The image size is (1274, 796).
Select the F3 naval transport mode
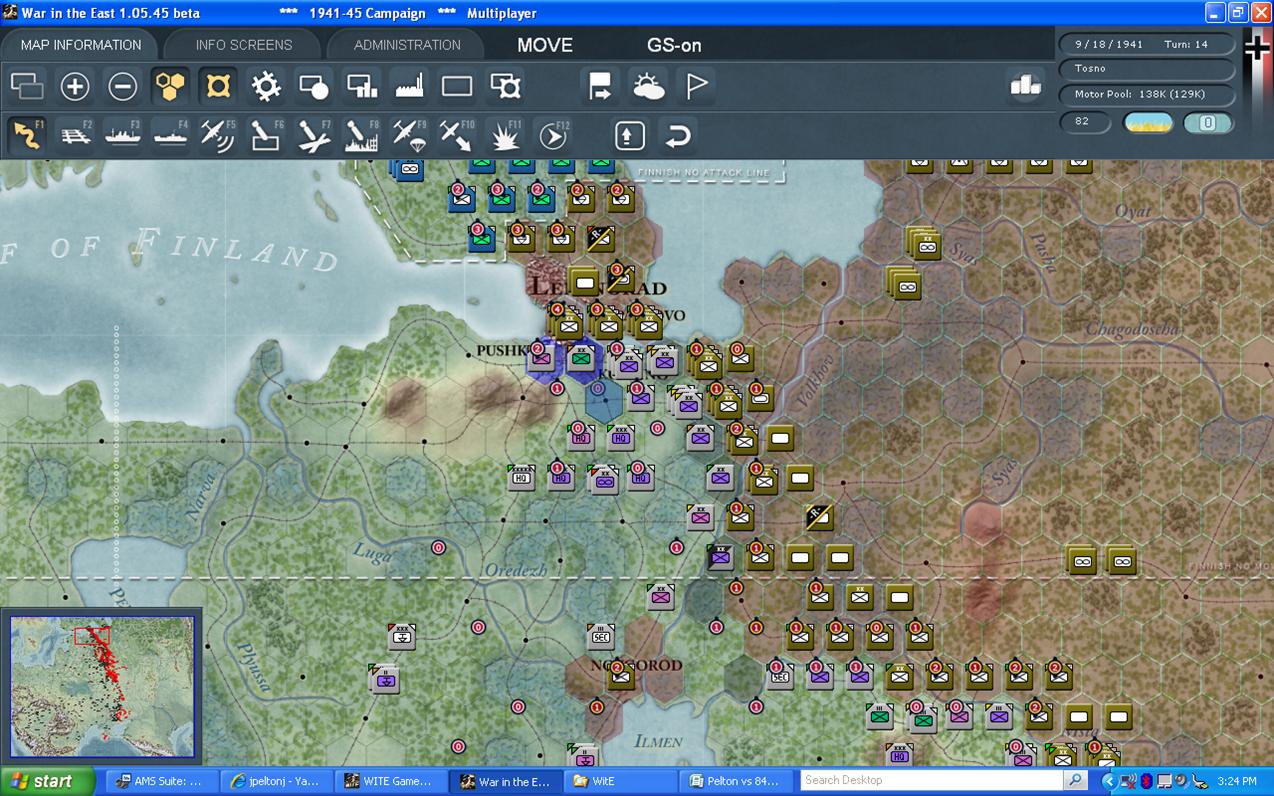[123, 135]
